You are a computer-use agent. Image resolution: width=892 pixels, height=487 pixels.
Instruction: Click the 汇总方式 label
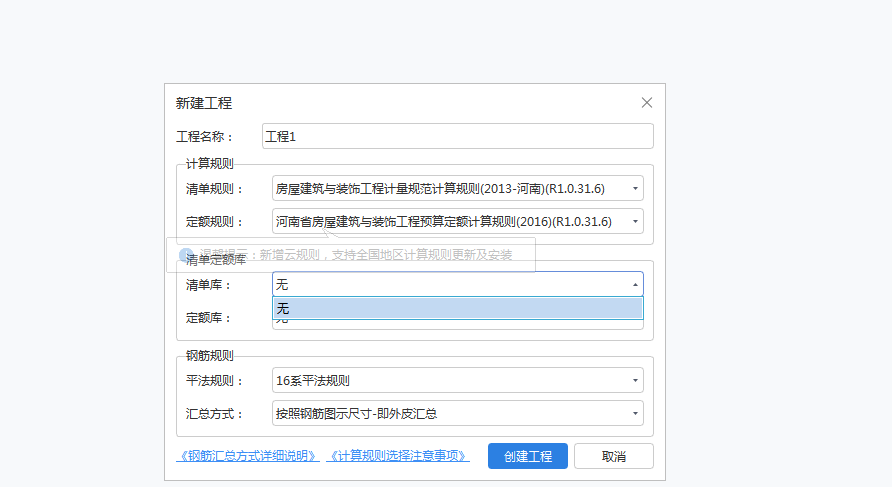[x=214, y=413]
